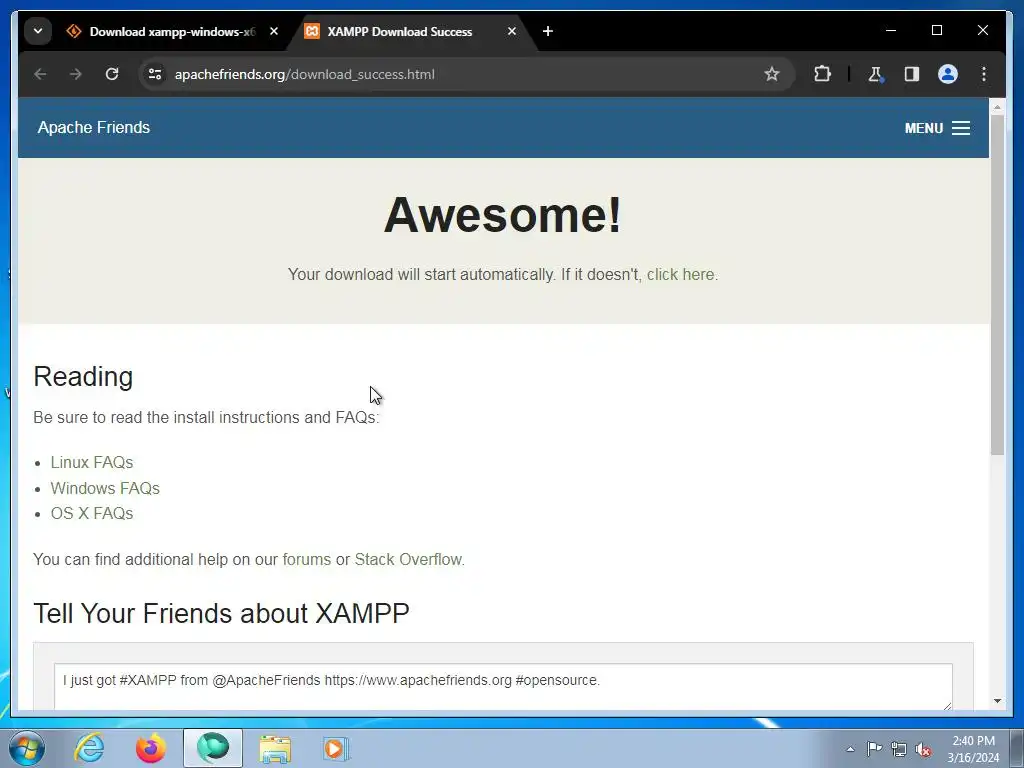This screenshot has width=1024, height=768.
Task: Toggle the browser side panel
Action: [912, 74]
